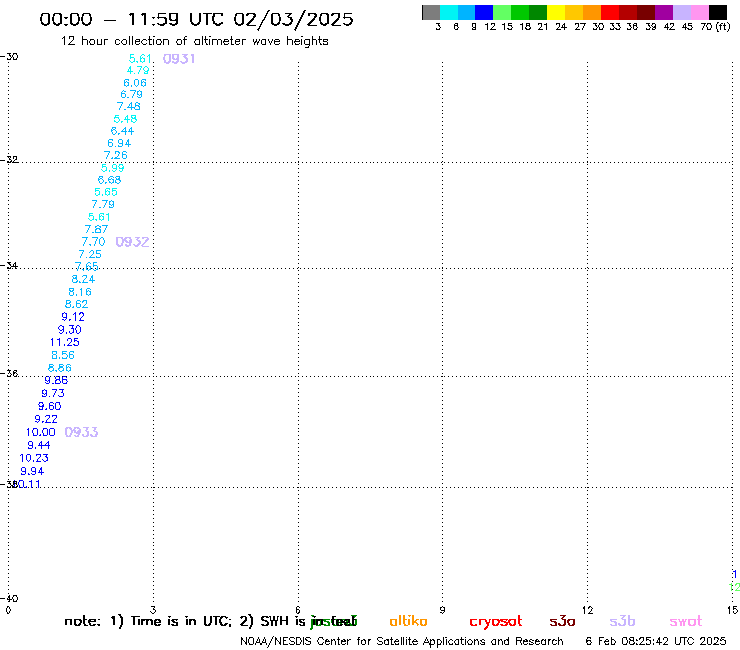Click the gray 3 ft legend swatch
This screenshot has height=650, width=740.
pos(431,12)
